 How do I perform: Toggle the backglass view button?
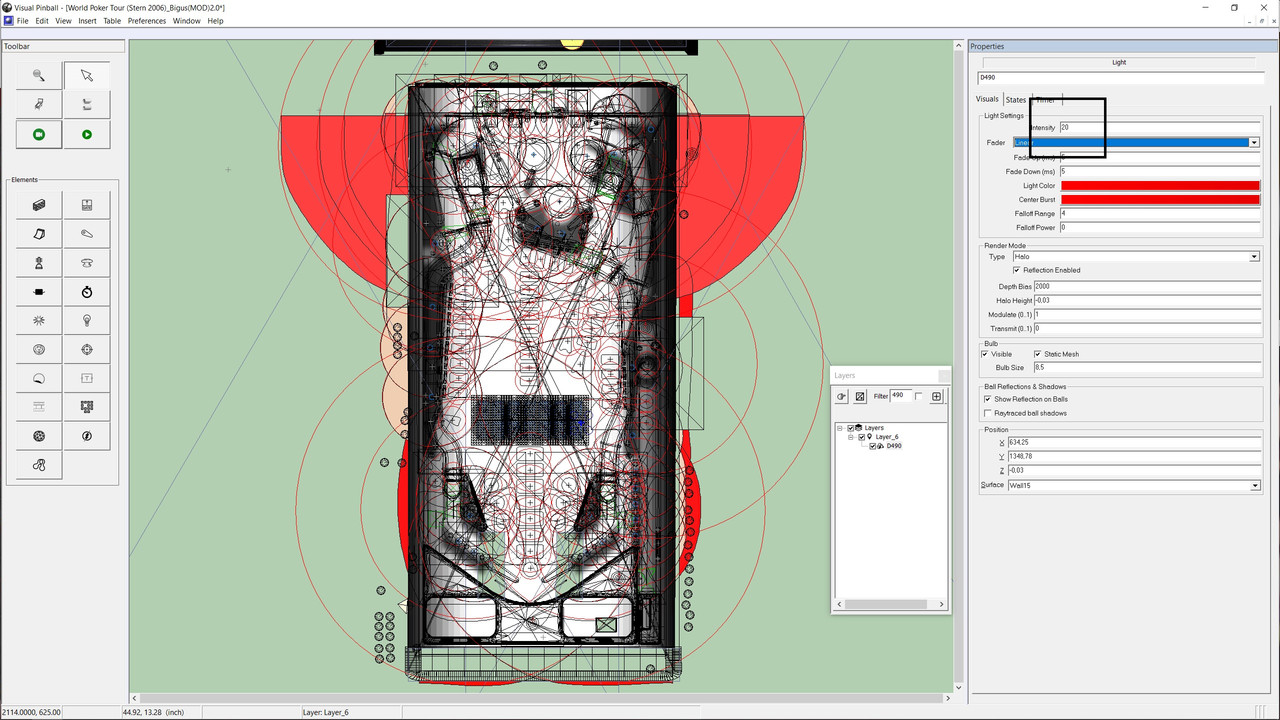(87, 104)
